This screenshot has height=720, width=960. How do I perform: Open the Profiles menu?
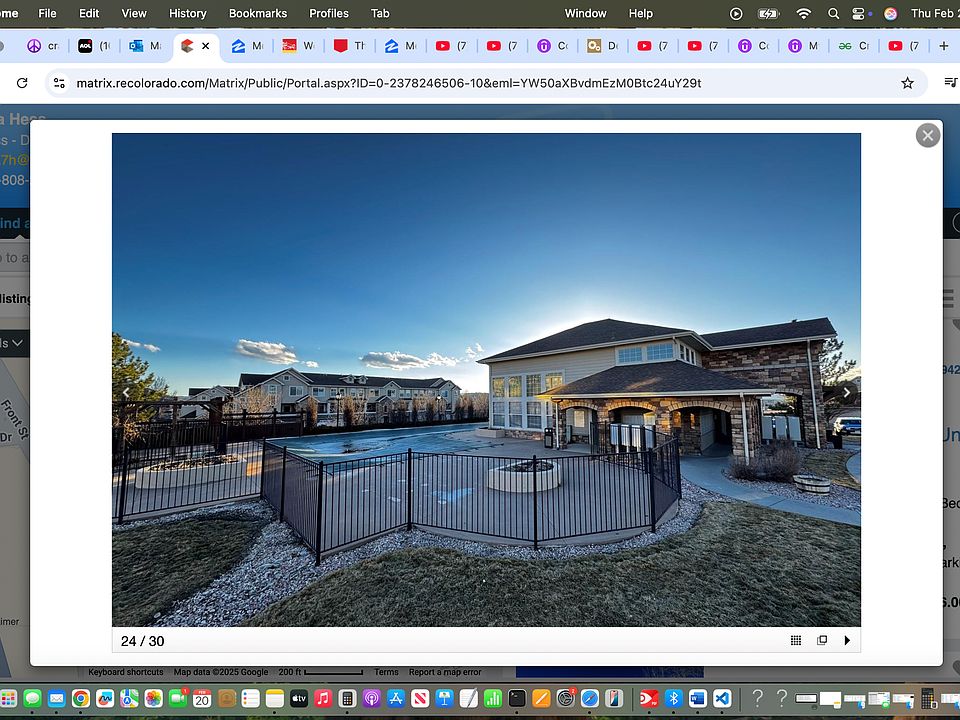(x=329, y=13)
